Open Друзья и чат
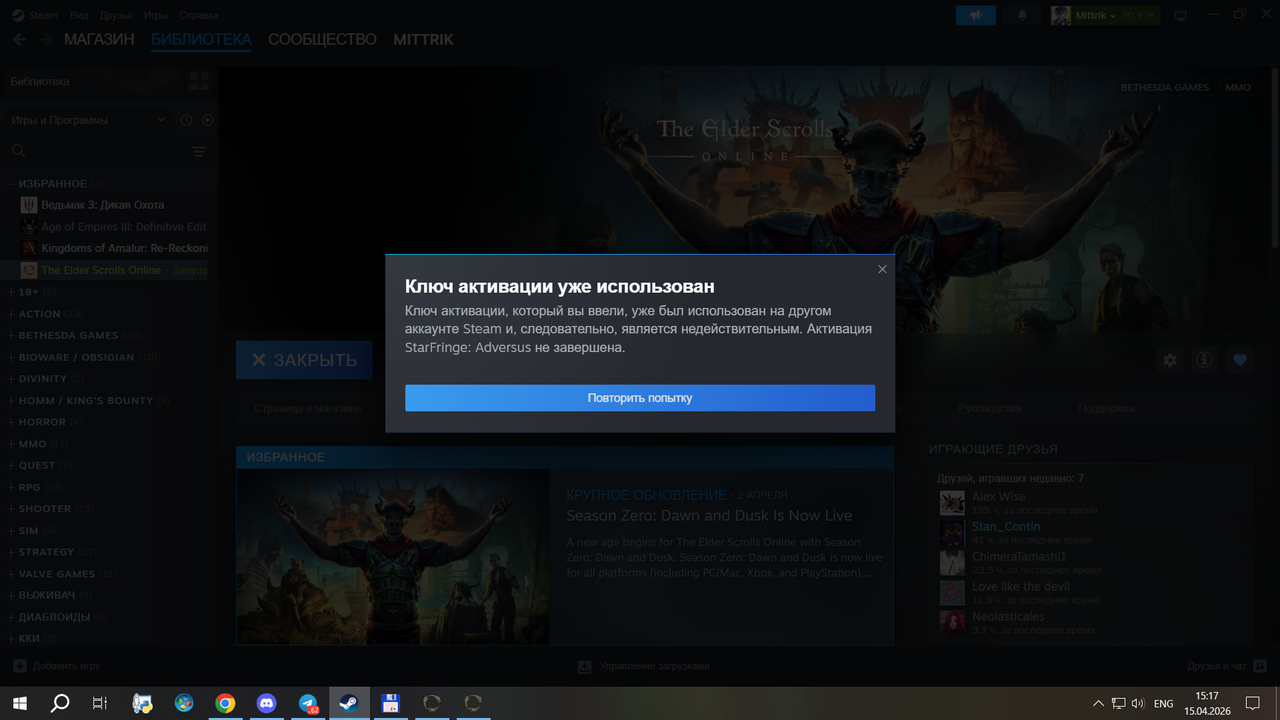Image resolution: width=1280 pixels, height=720 pixels. 1225,666
